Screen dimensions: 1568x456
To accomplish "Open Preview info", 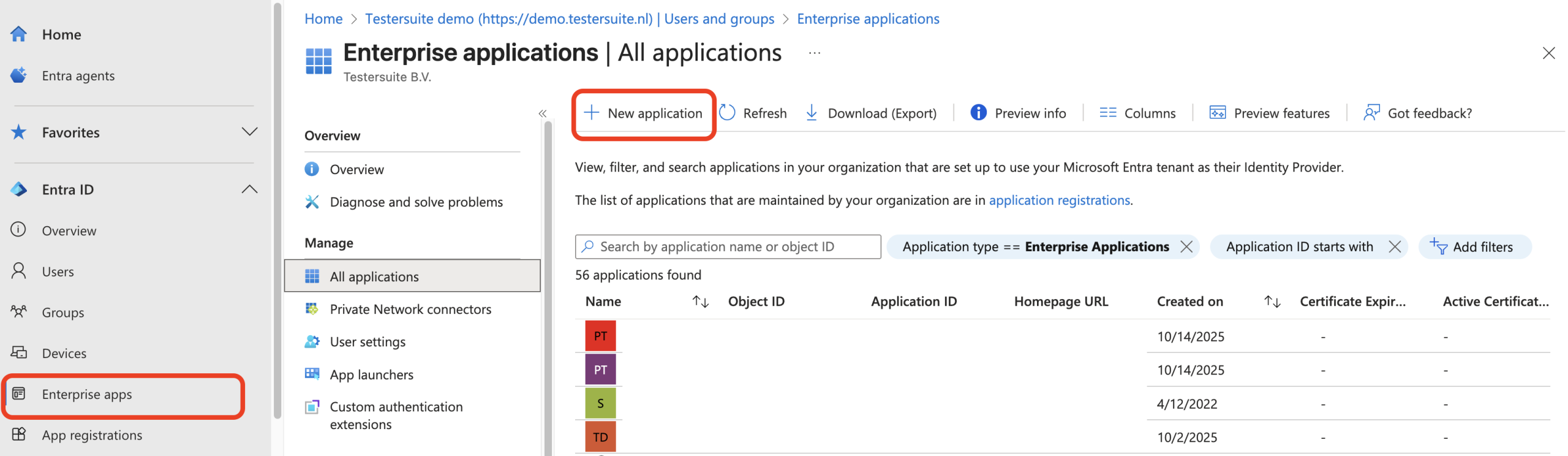I will pos(1018,113).
